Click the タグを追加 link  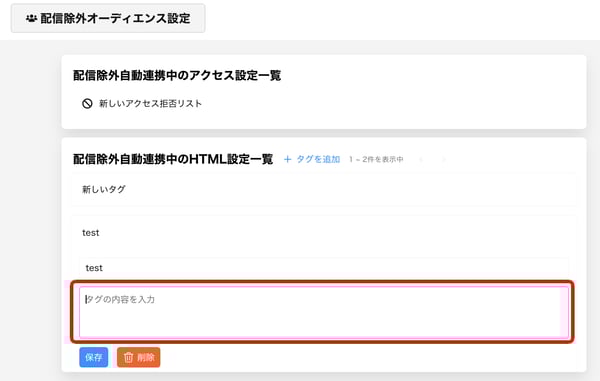pos(312,159)
